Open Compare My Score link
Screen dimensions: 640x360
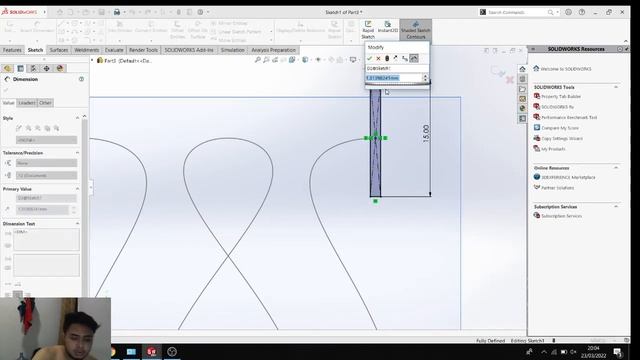(560, 128)
